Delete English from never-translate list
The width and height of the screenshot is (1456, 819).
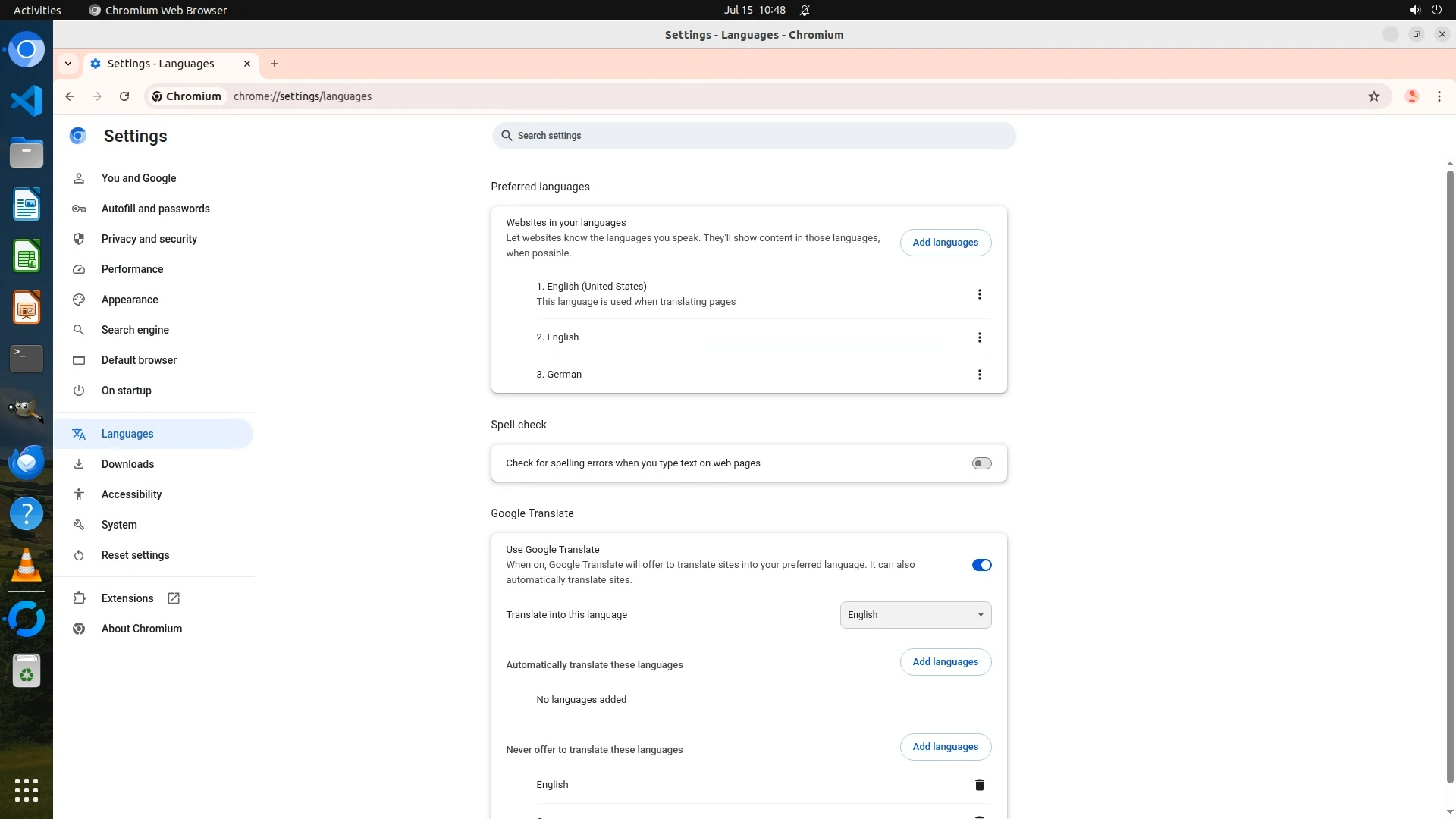coord(979,785)
